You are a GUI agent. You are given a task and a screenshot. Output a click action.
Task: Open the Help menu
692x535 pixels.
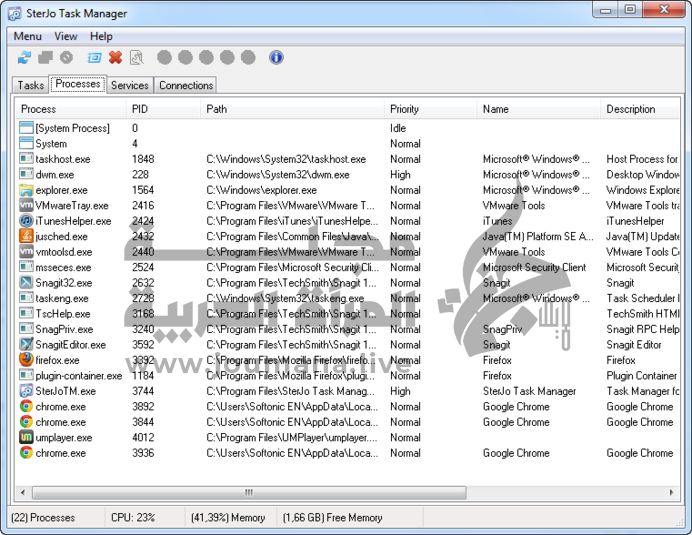pyautogui.click(x=101, y=36)
